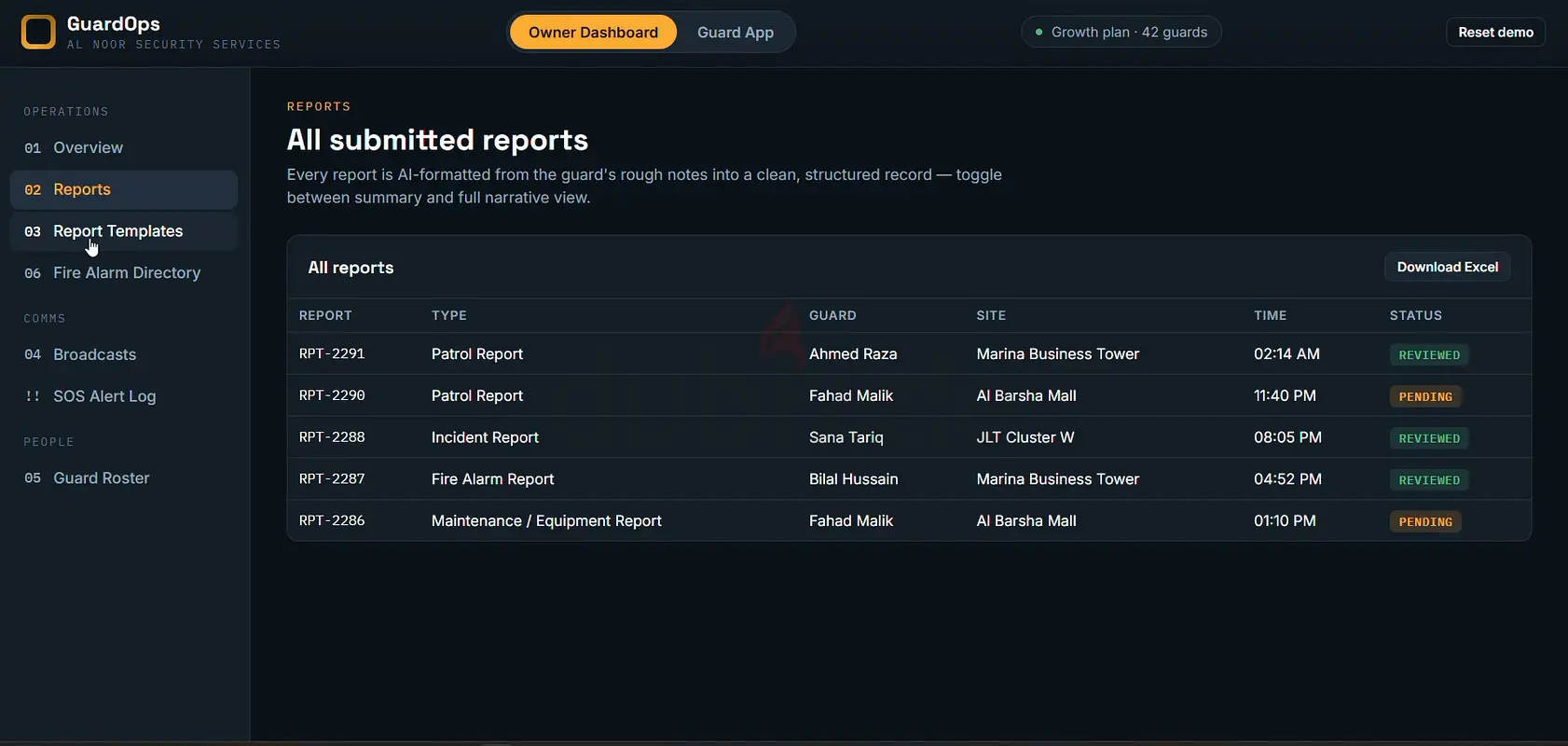This screenshot has height=746, width=1568.
Task: Download reports as Excel
Action: 1447,267
